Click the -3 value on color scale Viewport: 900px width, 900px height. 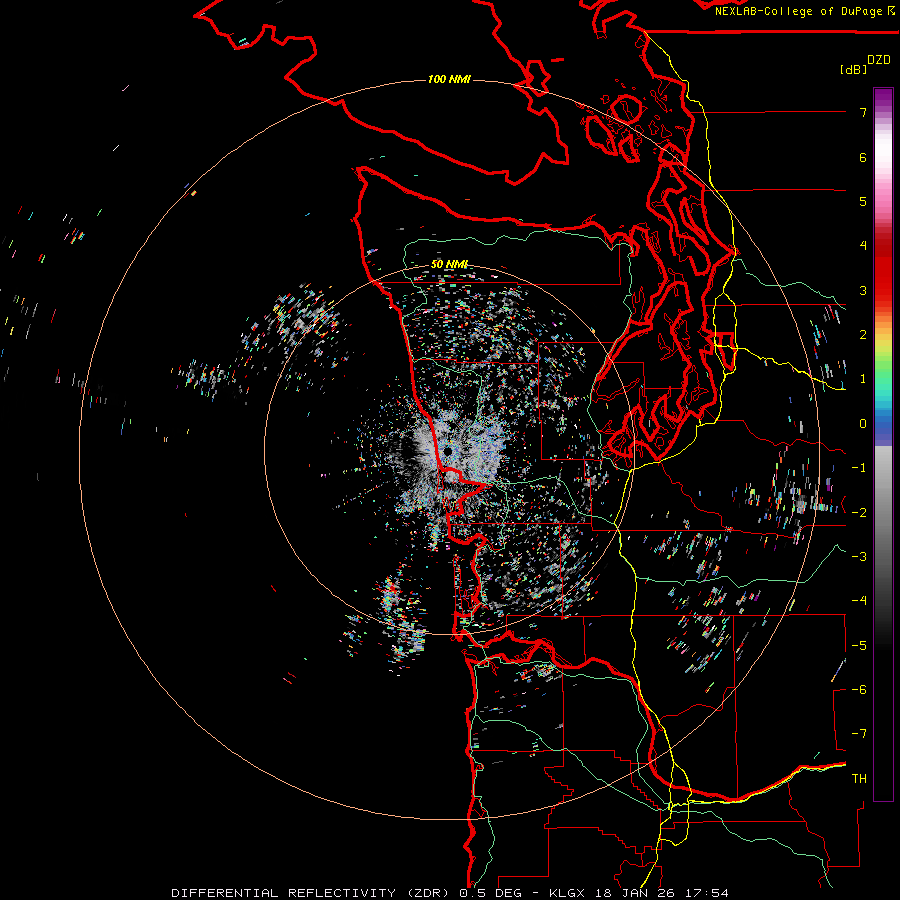(x=859, y=557)
